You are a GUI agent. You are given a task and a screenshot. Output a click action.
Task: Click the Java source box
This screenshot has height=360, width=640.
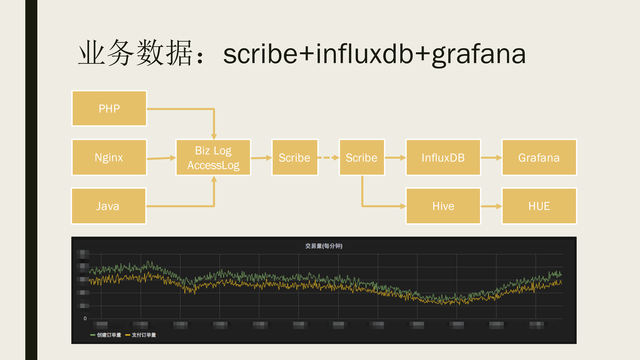[109, 206]
